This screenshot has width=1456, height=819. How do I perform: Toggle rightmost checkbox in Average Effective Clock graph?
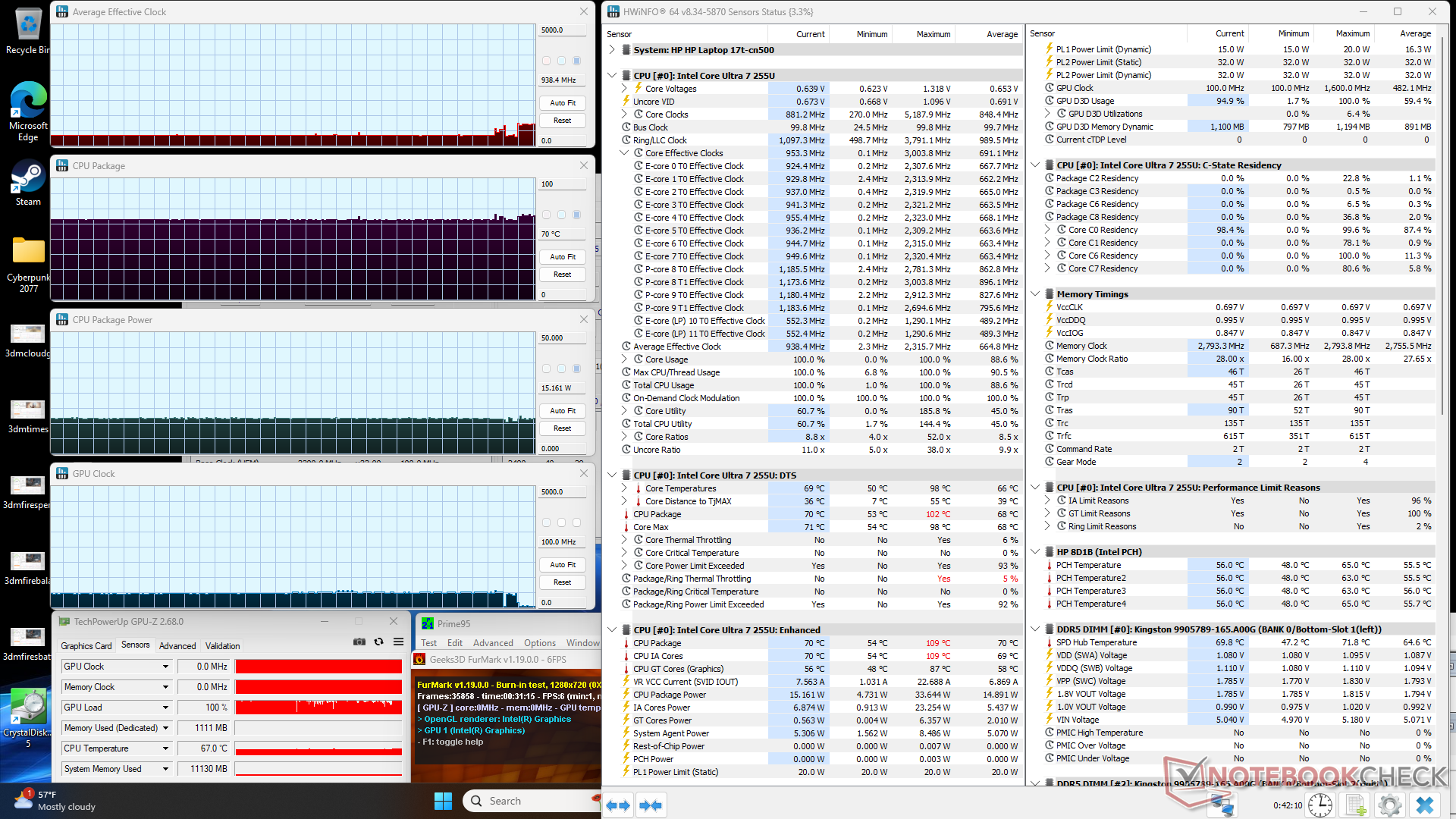click(x=576, y=61)
